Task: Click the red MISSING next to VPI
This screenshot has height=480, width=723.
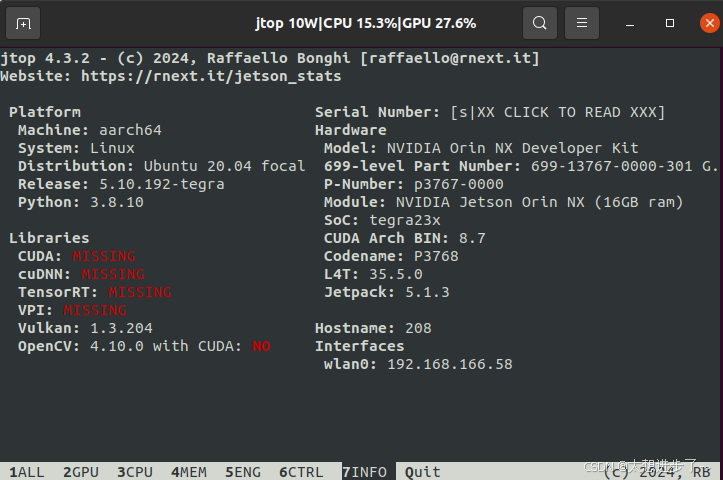Action: [x=95, y=310]
